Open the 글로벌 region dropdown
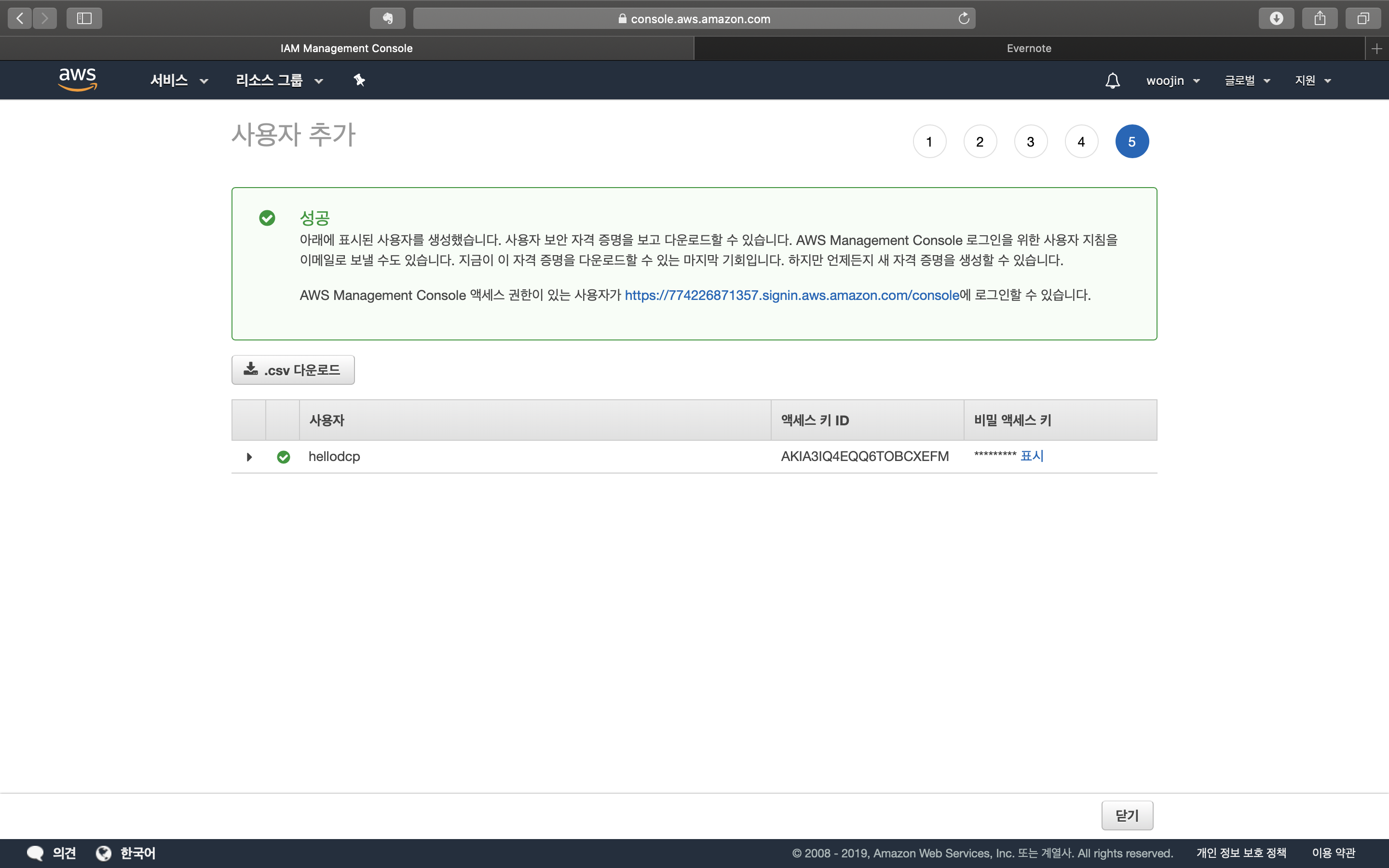1389x868 pixels. coord(1247,81)
